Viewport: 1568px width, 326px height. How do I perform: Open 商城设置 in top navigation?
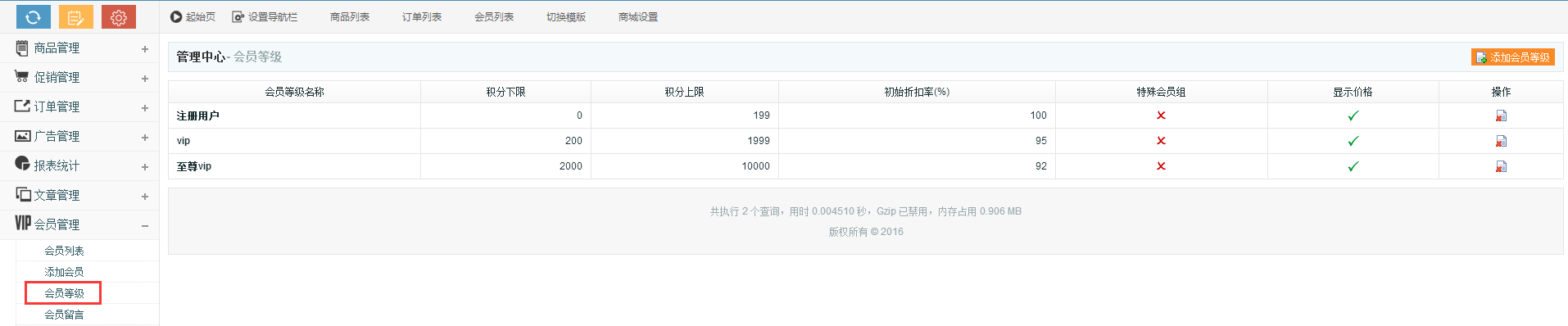pos(638,16)
